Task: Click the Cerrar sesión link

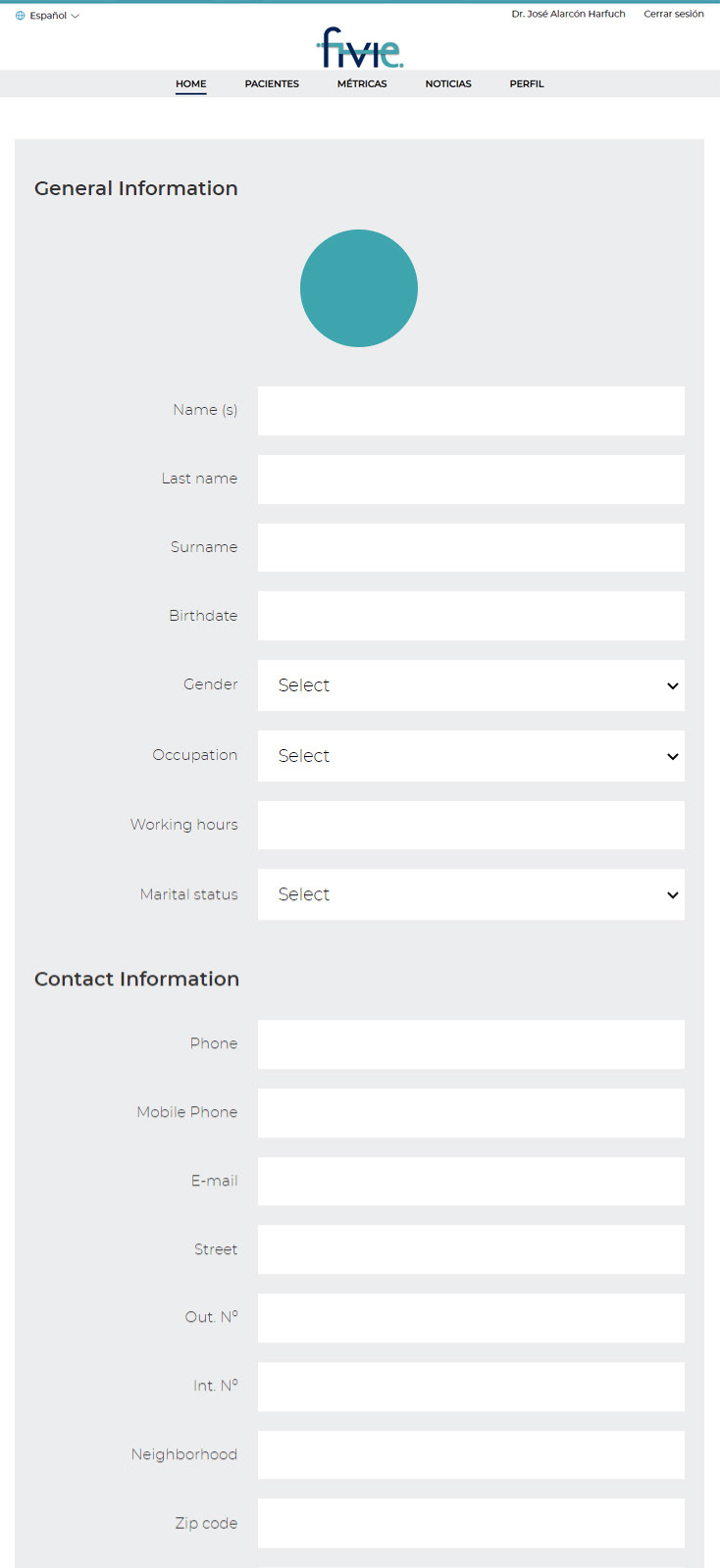Action: 674,14
